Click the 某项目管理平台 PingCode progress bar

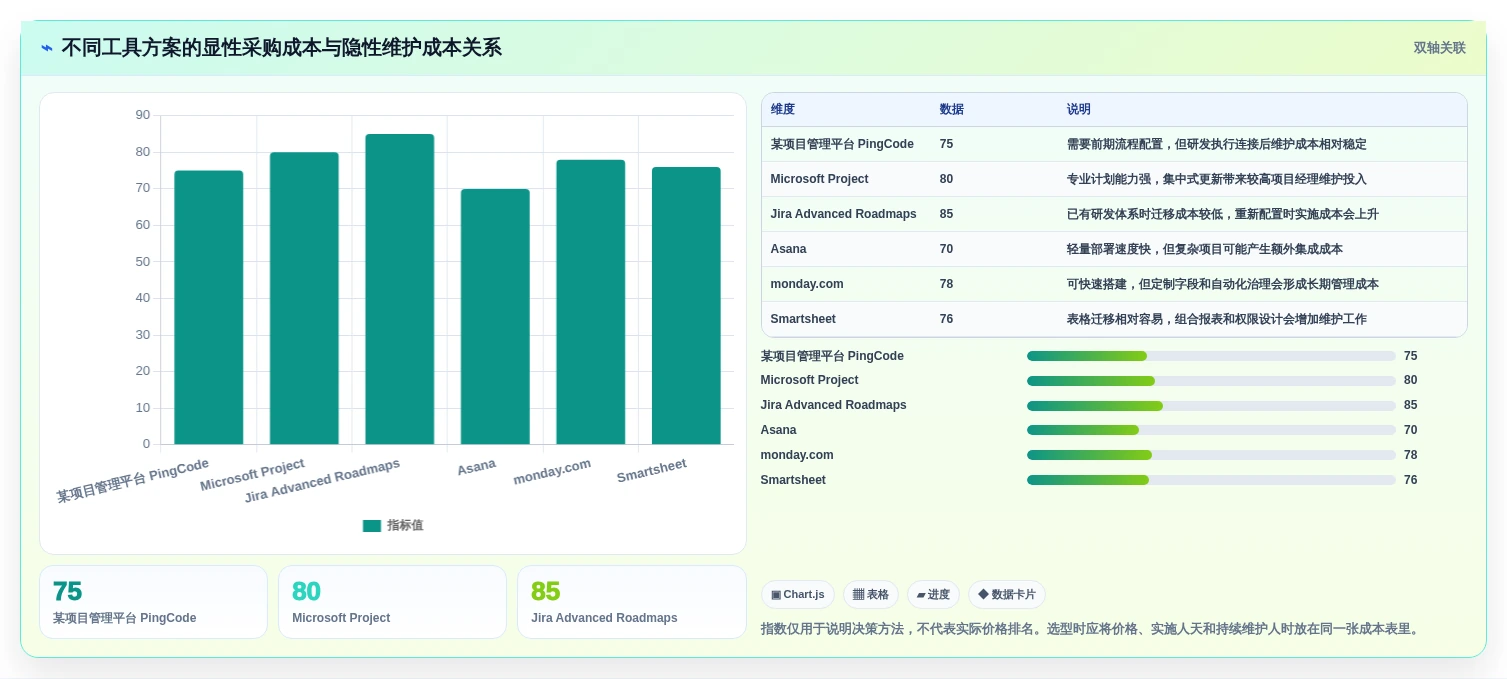1211,356
